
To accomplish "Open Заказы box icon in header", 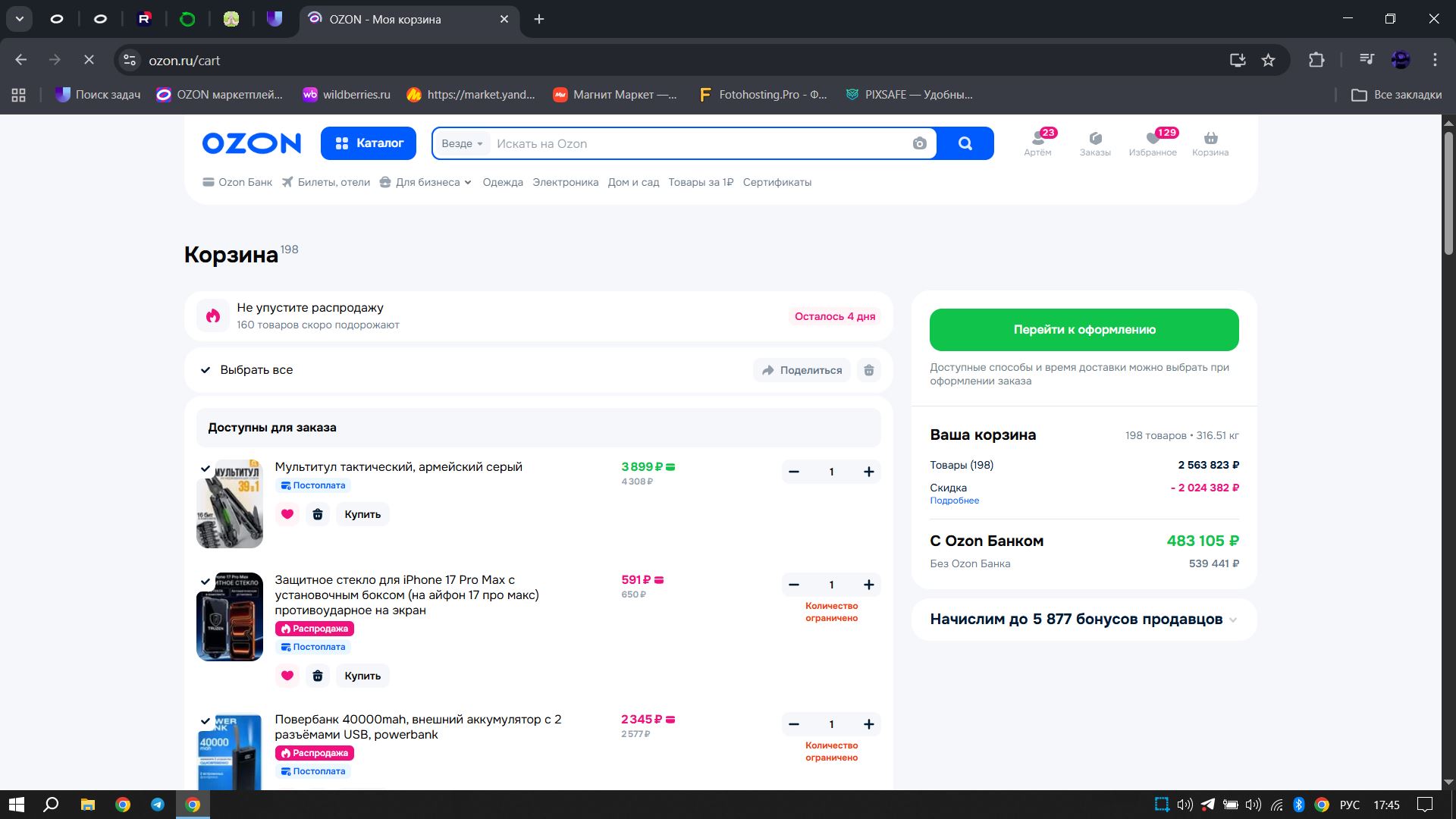I will [1095, 139].
